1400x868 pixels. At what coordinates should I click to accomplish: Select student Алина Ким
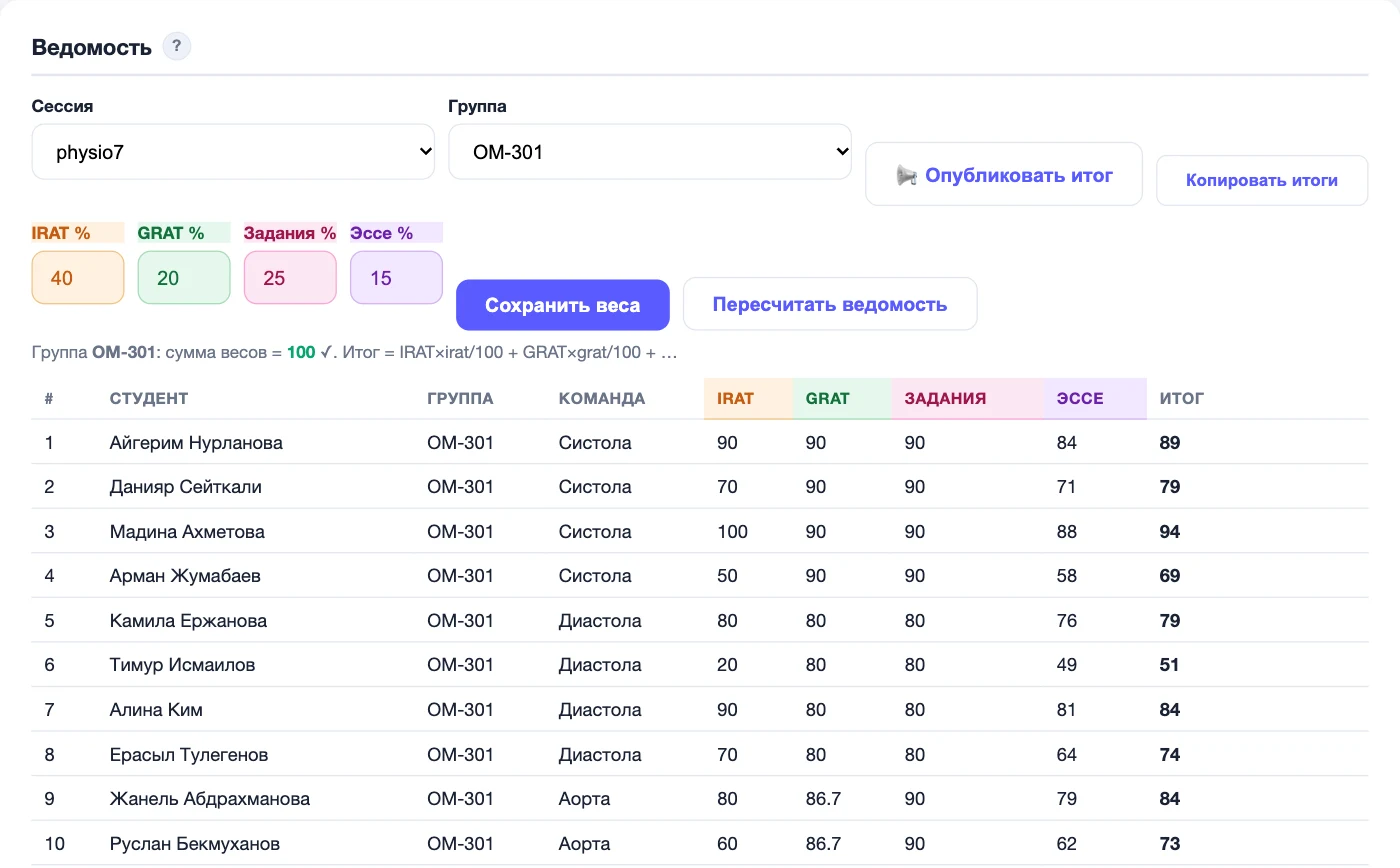click(156, 710)
